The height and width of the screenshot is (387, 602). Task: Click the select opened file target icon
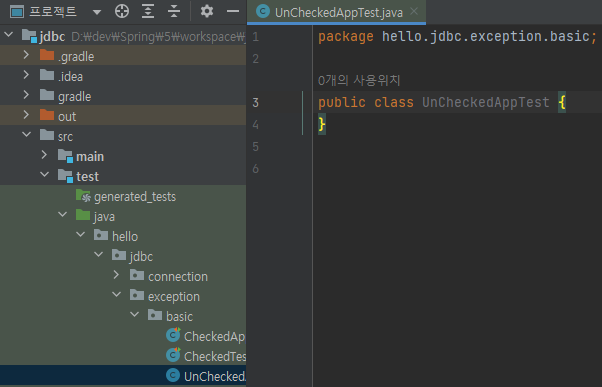click(122, 12)
